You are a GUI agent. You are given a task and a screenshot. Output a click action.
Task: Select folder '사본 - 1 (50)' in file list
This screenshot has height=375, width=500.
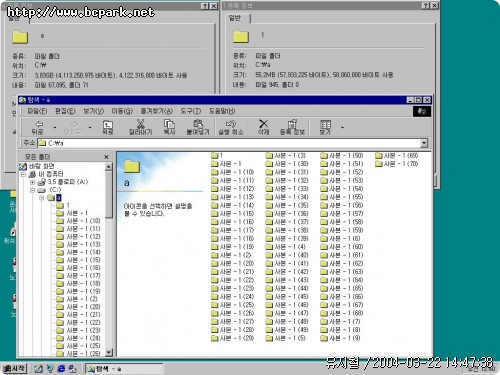coord(342,155)
